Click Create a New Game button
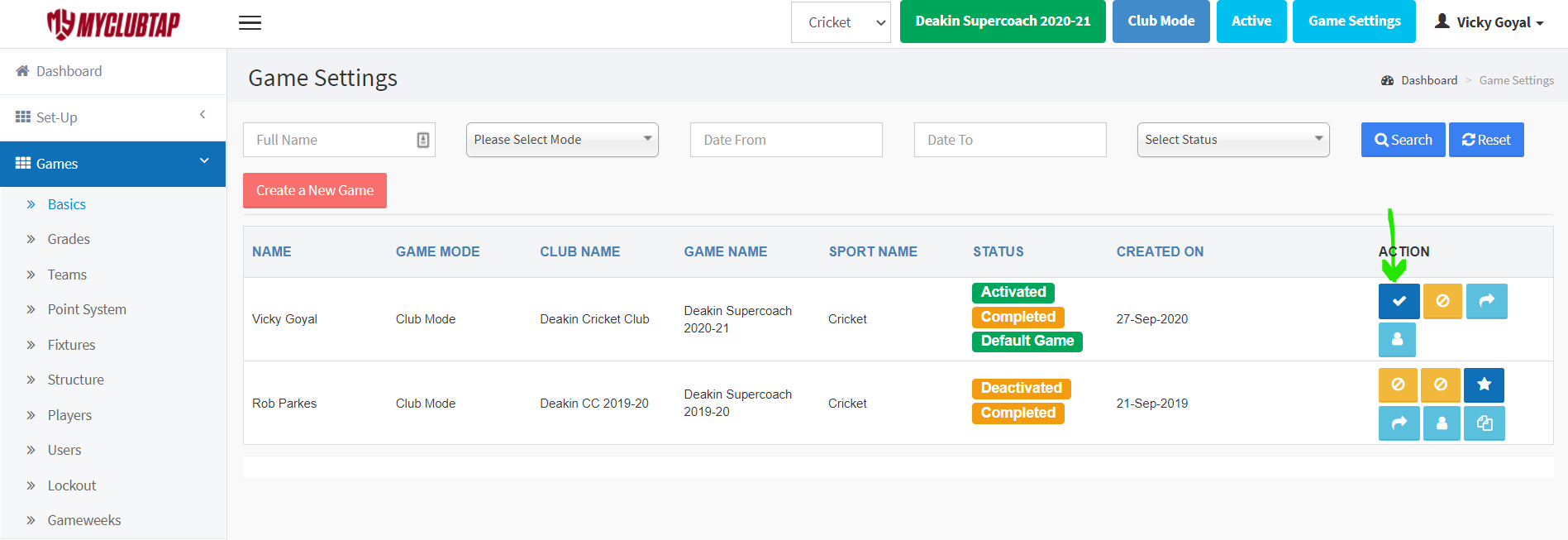The height and width of the screenshot is (540, 1568). 315,190
